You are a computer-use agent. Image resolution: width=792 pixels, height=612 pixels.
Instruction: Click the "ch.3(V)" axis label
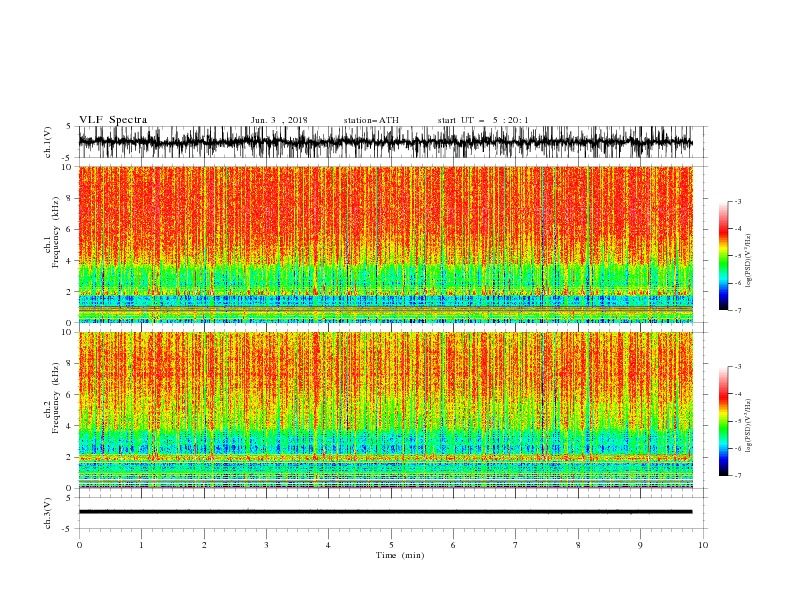(x=48, y=513)
